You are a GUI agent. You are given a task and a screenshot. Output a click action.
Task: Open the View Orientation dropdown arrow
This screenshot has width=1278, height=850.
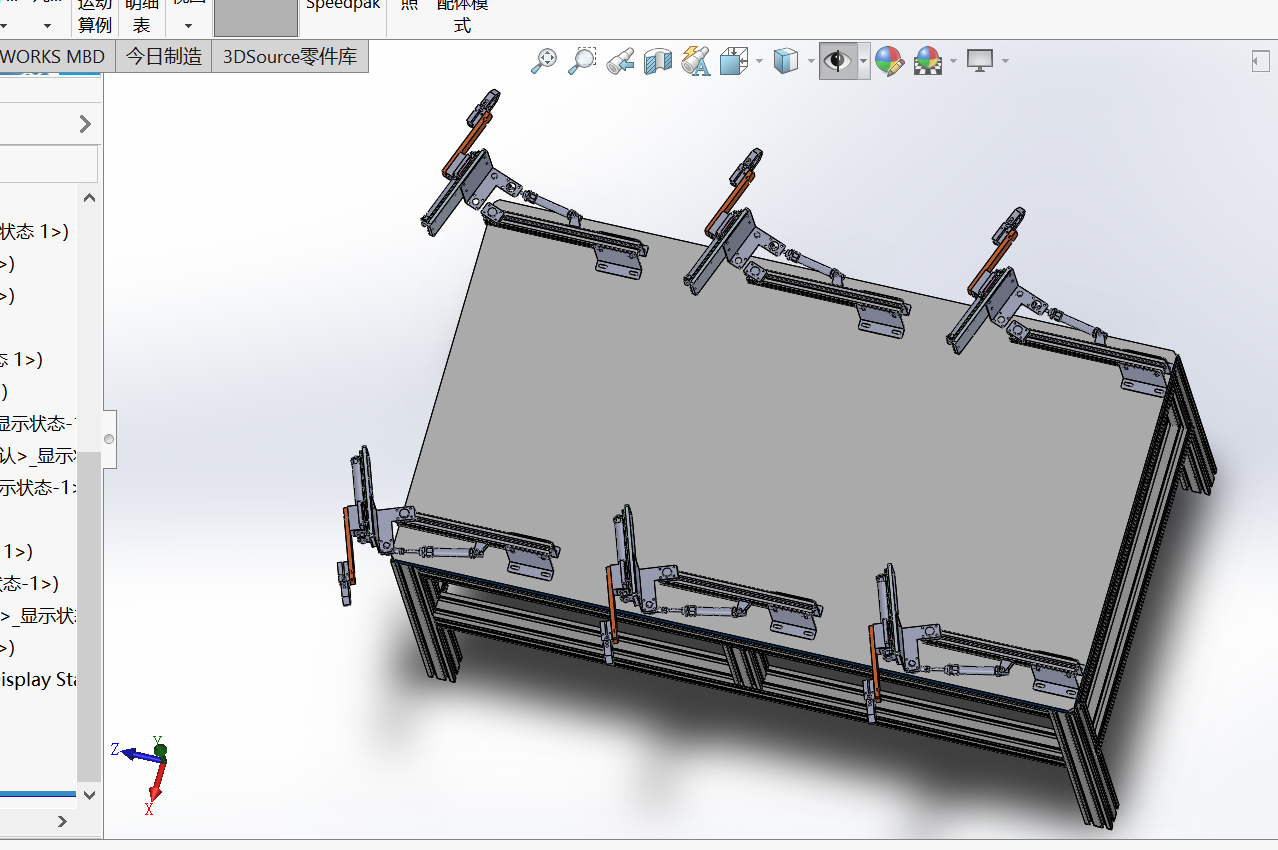759,61
